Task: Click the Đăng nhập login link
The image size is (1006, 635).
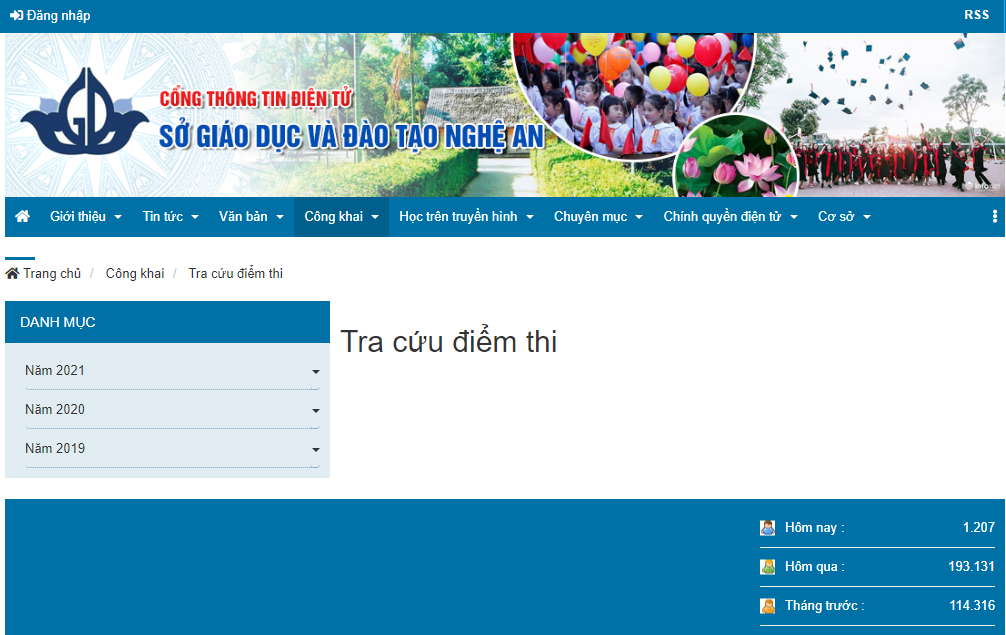Action: (x=56, y=15)
